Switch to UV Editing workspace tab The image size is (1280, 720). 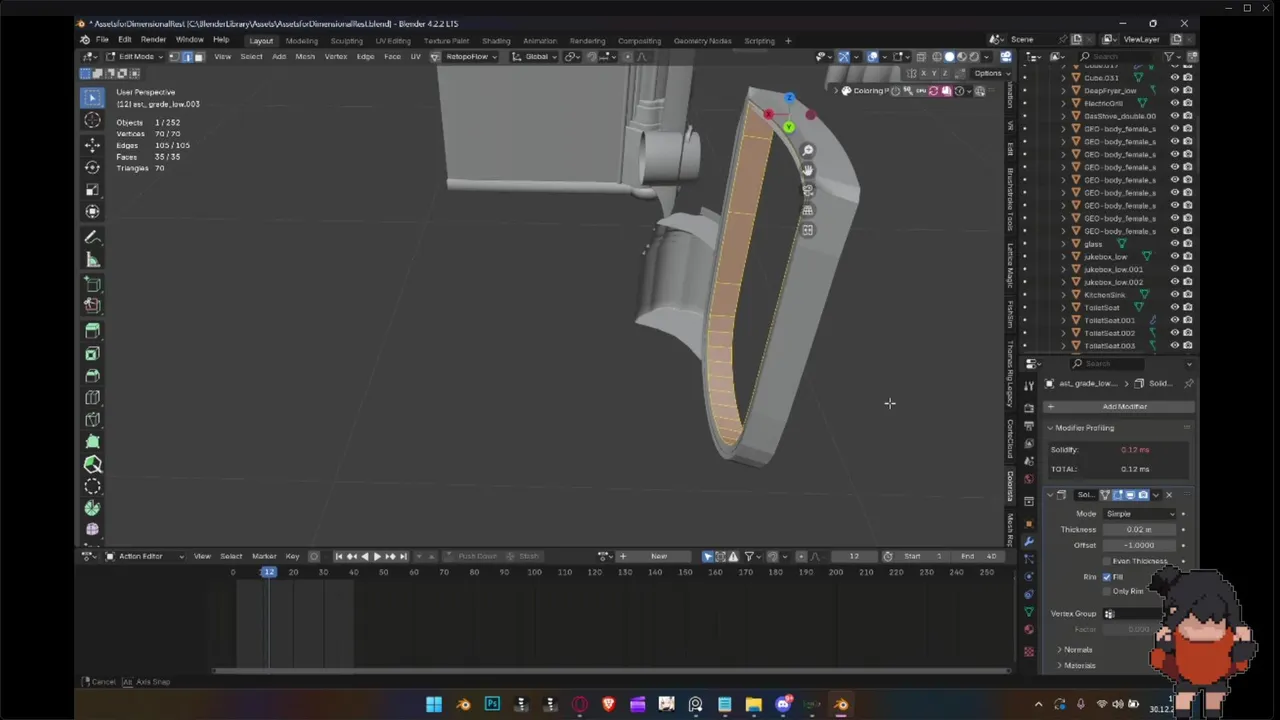392,41
